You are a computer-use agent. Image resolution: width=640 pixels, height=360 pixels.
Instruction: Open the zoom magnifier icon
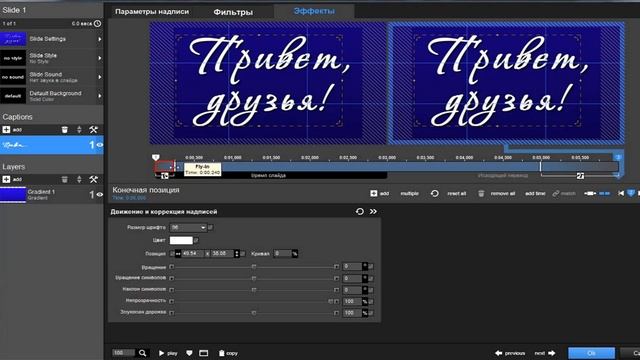click(142, 353)
